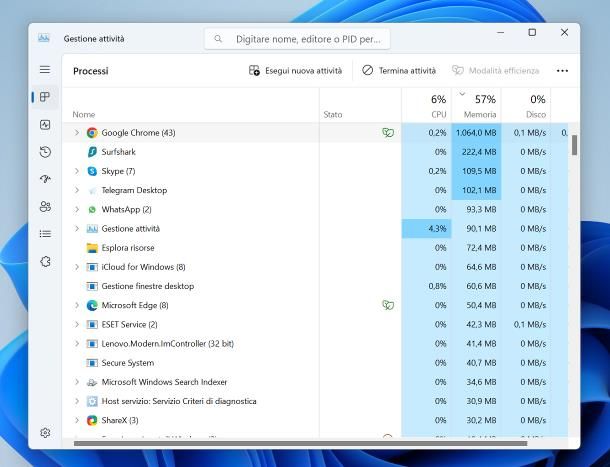This screenshot has width=610, height=467.
Task: Click the search magnifier icon
Action: [x=218, y=39]
